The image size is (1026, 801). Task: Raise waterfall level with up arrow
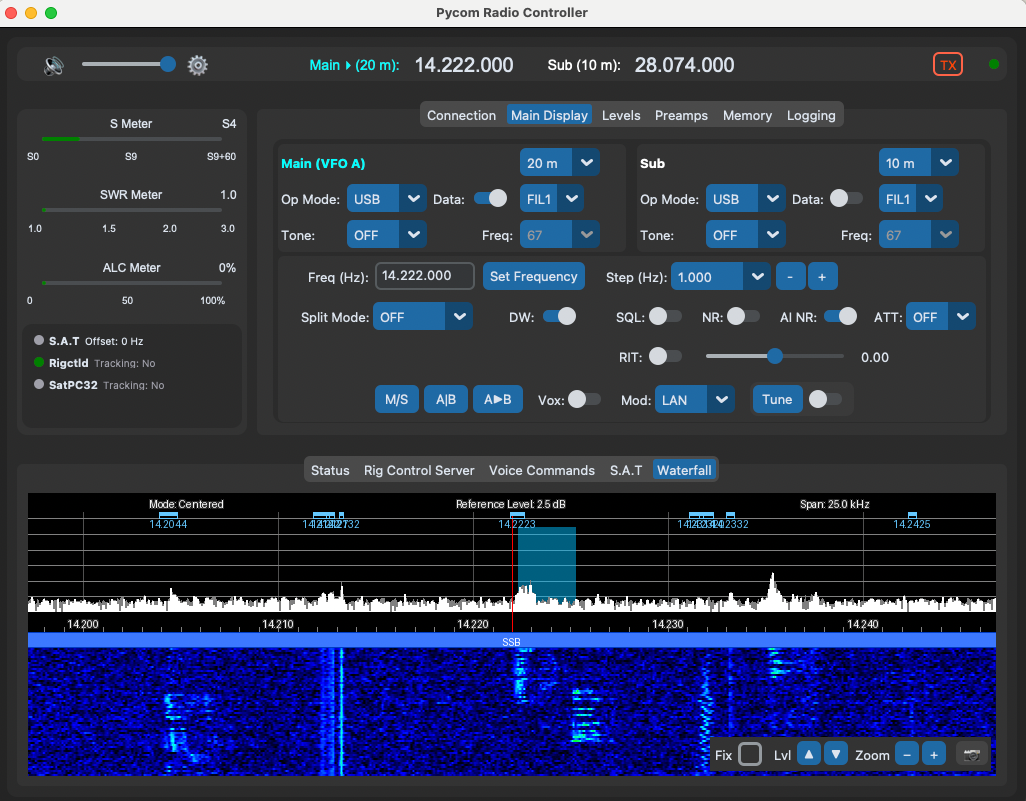tap(809, 755)
